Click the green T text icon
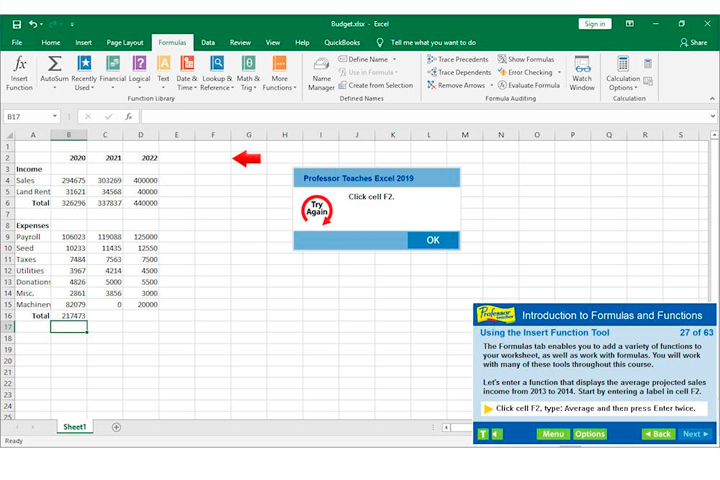720x480 pixels. pyautogui.click(x=483, y=434)
